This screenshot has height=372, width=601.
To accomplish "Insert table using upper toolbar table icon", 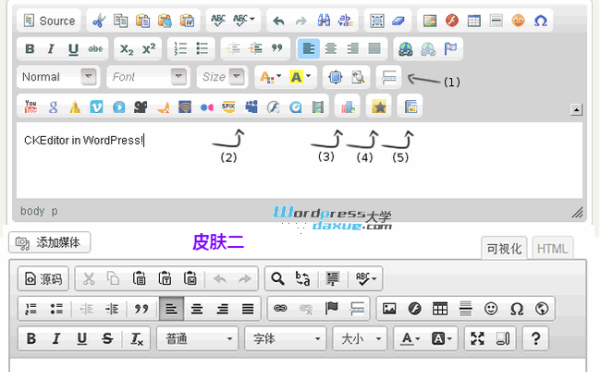I will point(474,20).
